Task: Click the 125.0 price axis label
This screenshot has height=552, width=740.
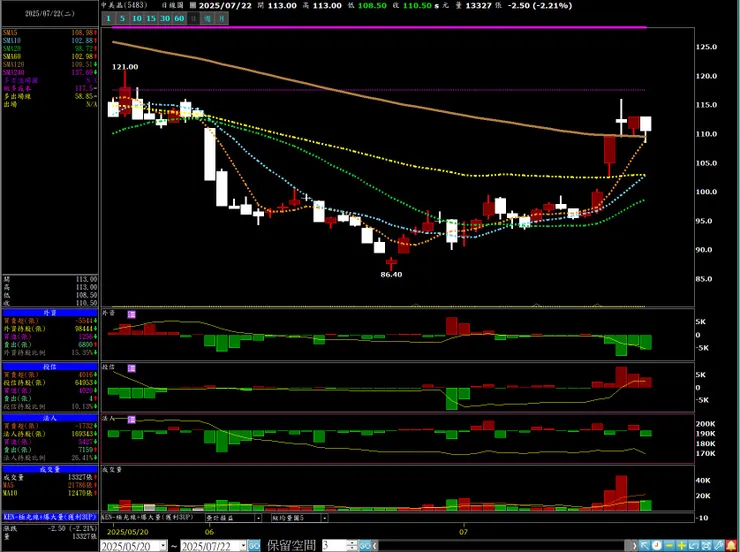Action: tap(706, 47)
